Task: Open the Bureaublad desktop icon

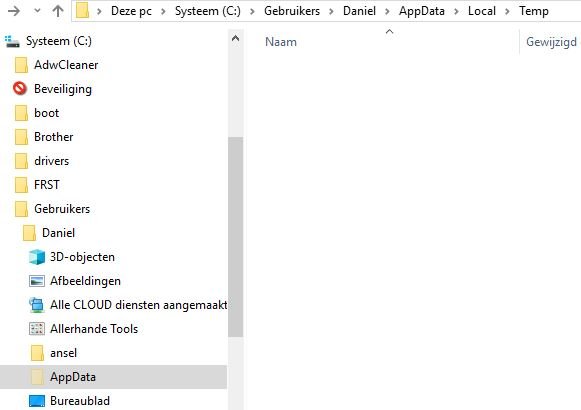Action: tap(37, 401)
